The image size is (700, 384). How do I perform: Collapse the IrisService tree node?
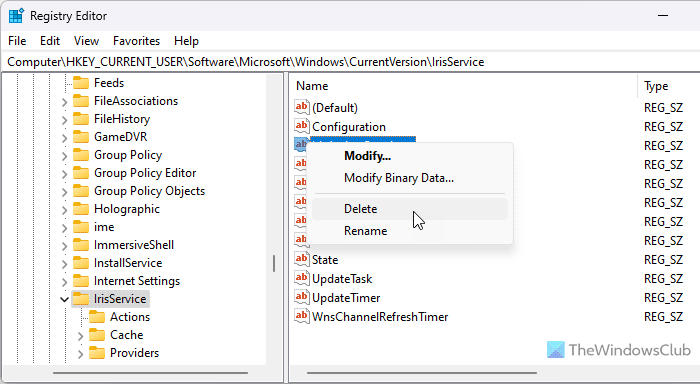[64, 299]
